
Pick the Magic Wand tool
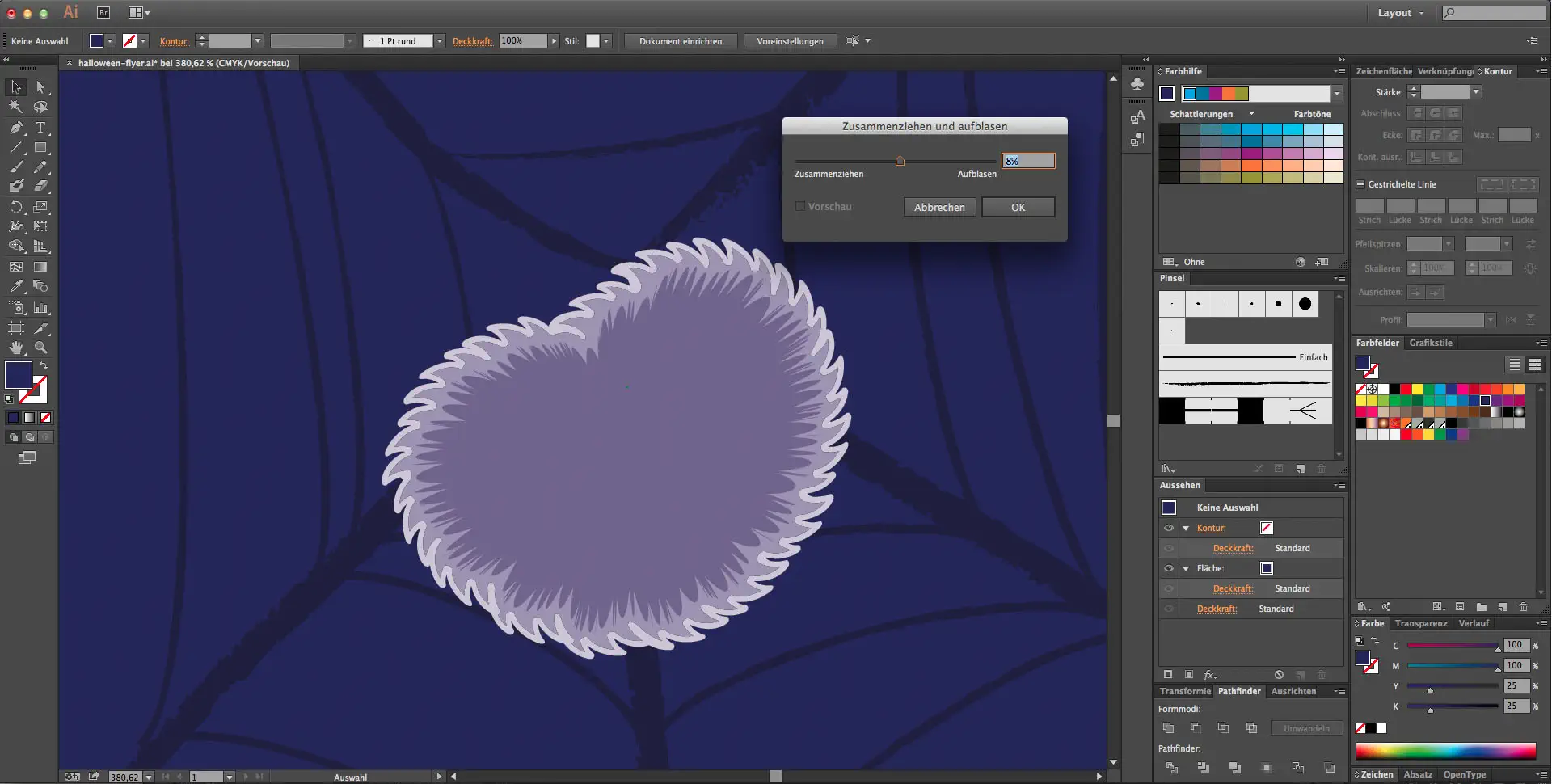(16, 107)
